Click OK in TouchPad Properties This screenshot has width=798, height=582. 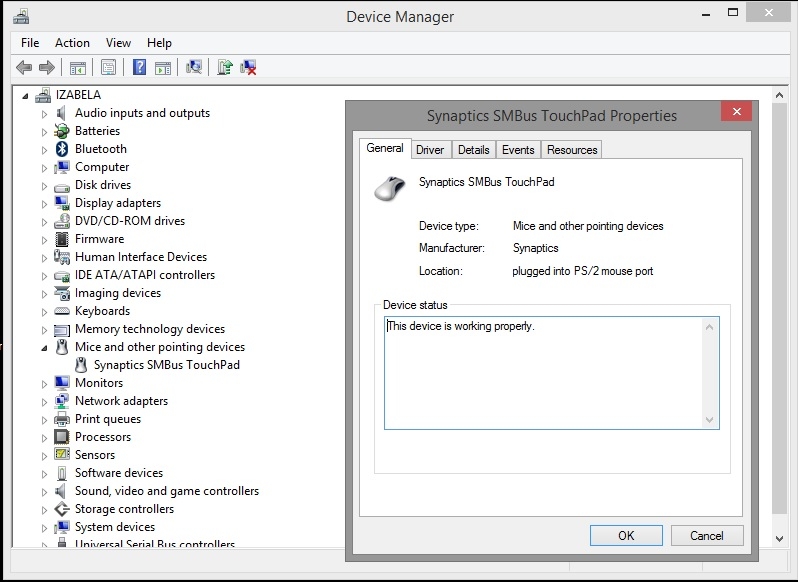point(626,536)
